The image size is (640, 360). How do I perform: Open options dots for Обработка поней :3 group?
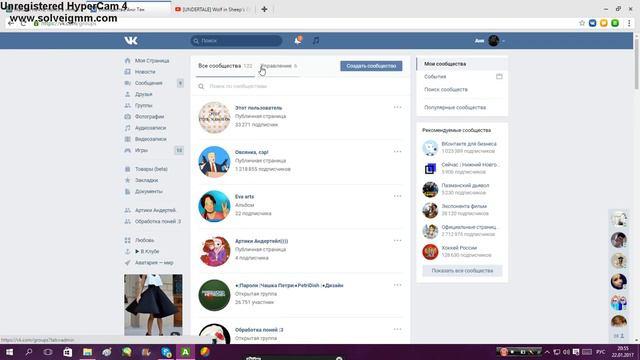[x=398, y=329]
